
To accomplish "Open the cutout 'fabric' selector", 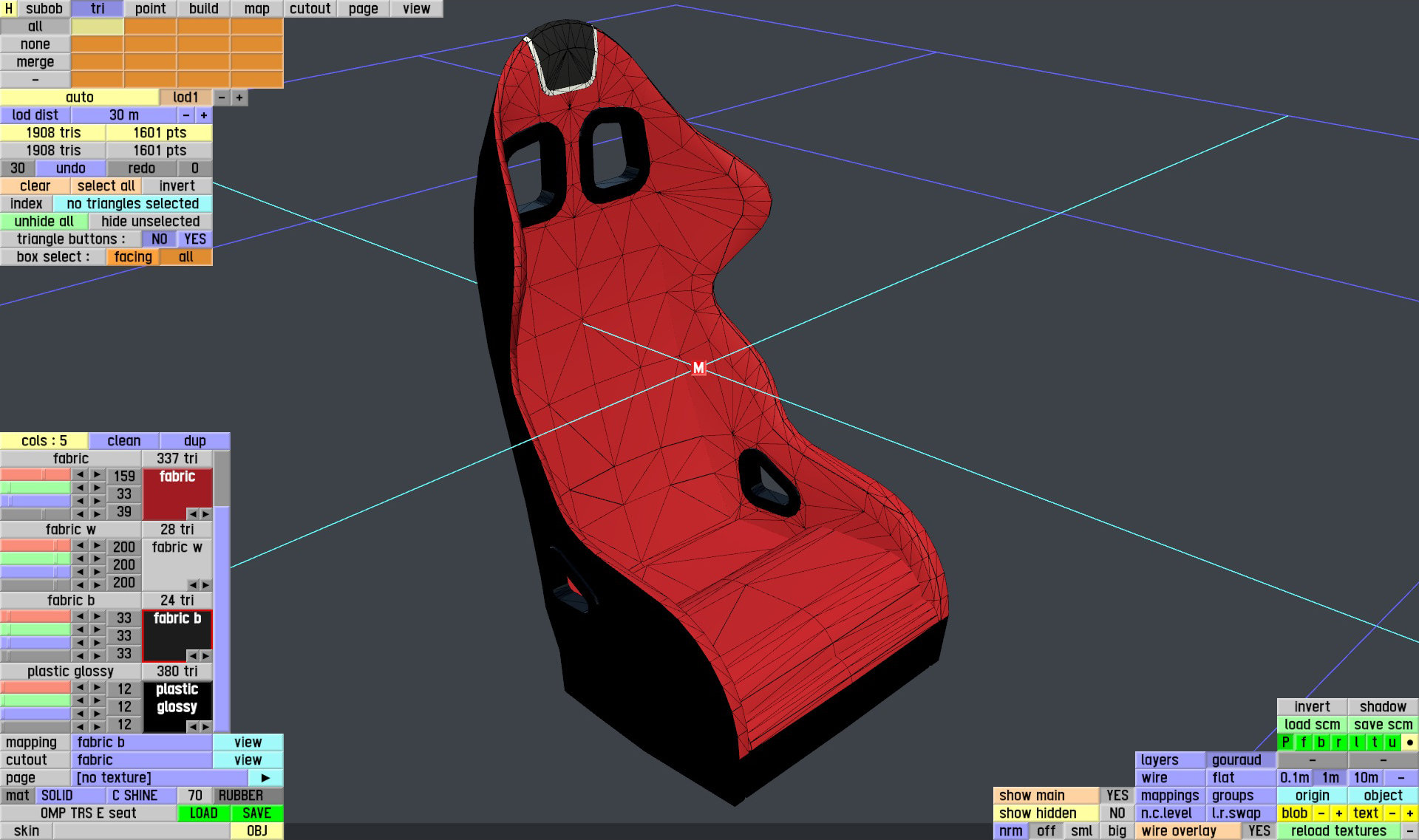I will point(140,760).
